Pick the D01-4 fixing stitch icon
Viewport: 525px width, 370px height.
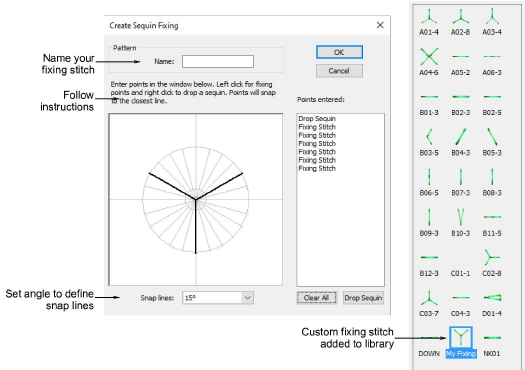coord(492,303)
